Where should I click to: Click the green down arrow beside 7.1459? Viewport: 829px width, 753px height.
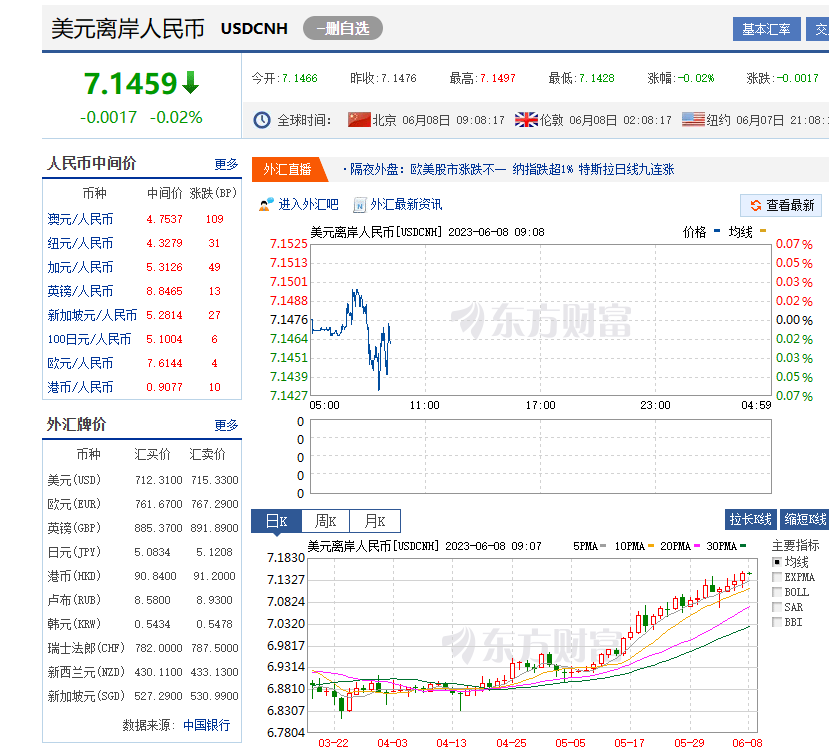[x=191, y=83]
